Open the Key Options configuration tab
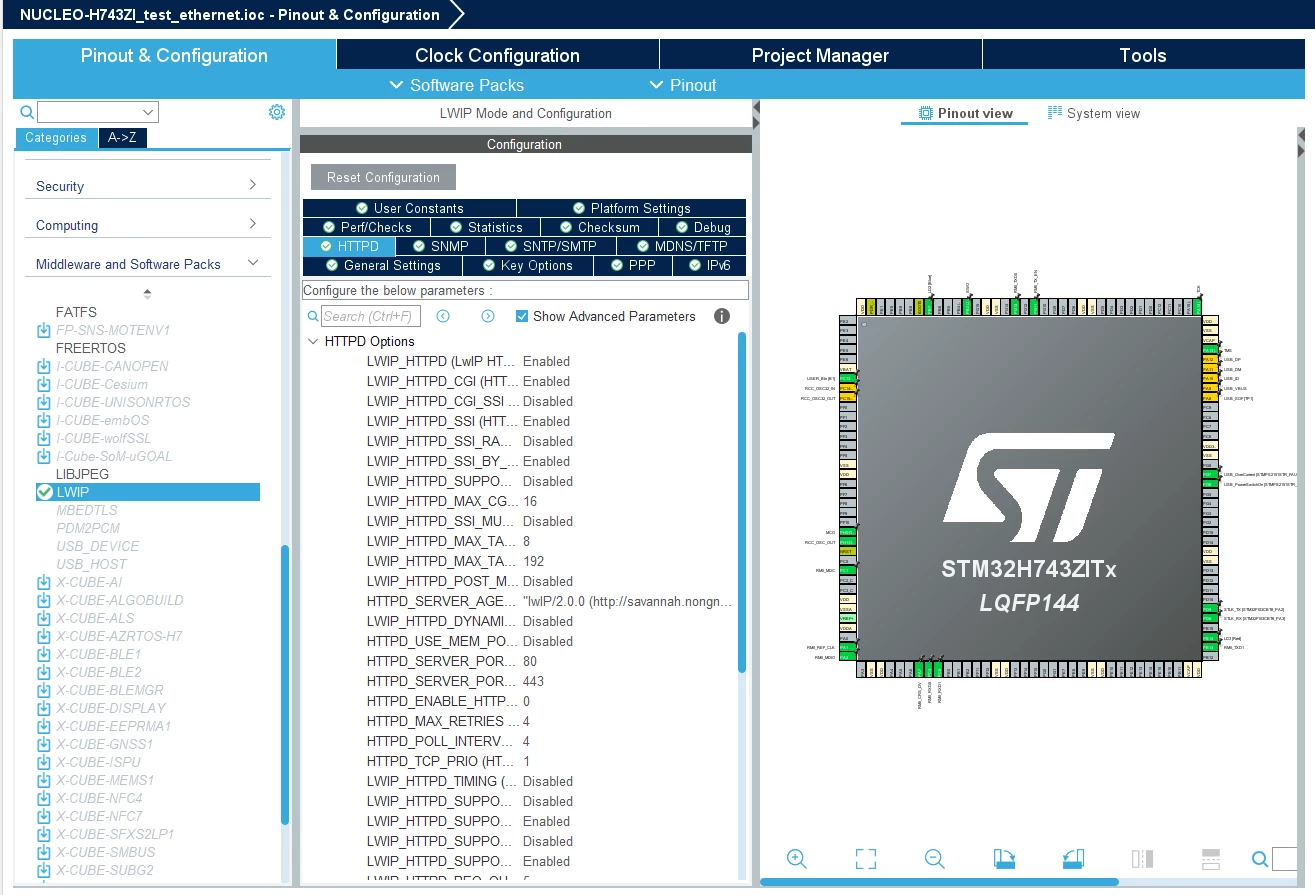This screenshot has width=1315, height=895. [x=527, y=265]
